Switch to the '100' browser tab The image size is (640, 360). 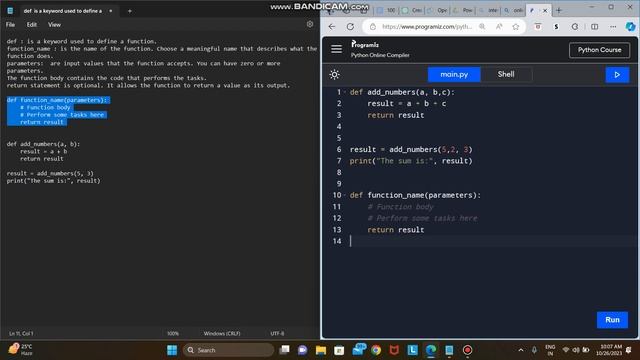point(386,10)
